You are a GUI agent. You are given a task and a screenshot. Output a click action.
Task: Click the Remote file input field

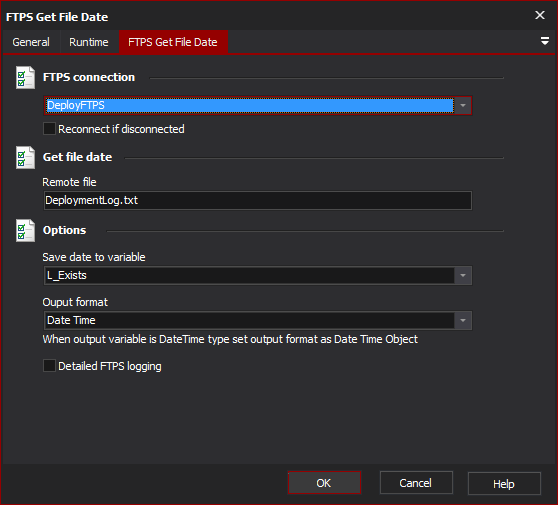click(258, 200)
